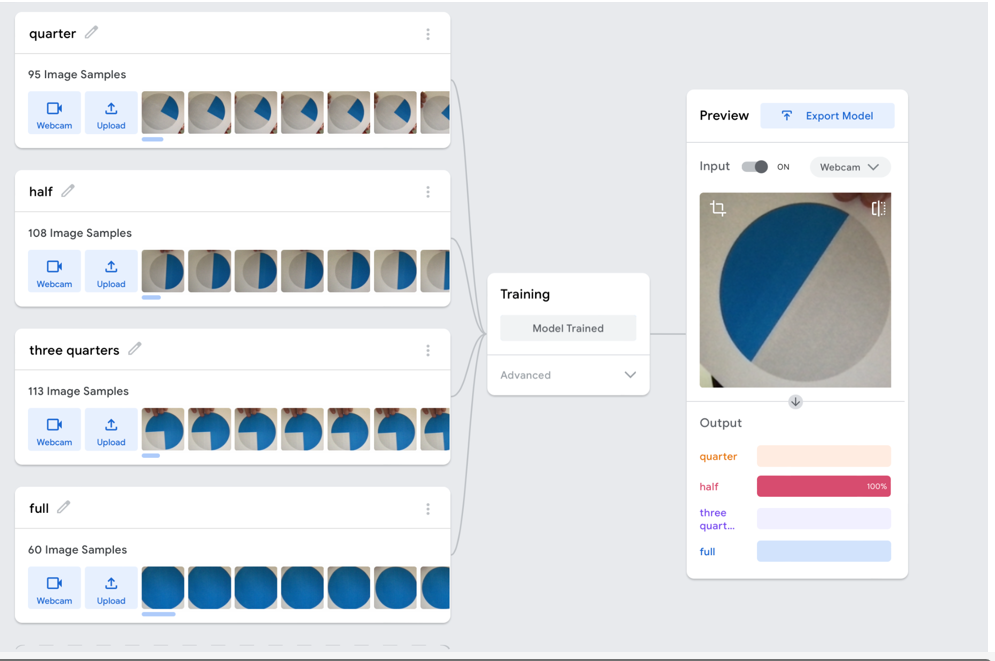Screen dimensions: 995x661
Task: Open options menu for full class
Action: pyautogui.click(x=428, y=509)
